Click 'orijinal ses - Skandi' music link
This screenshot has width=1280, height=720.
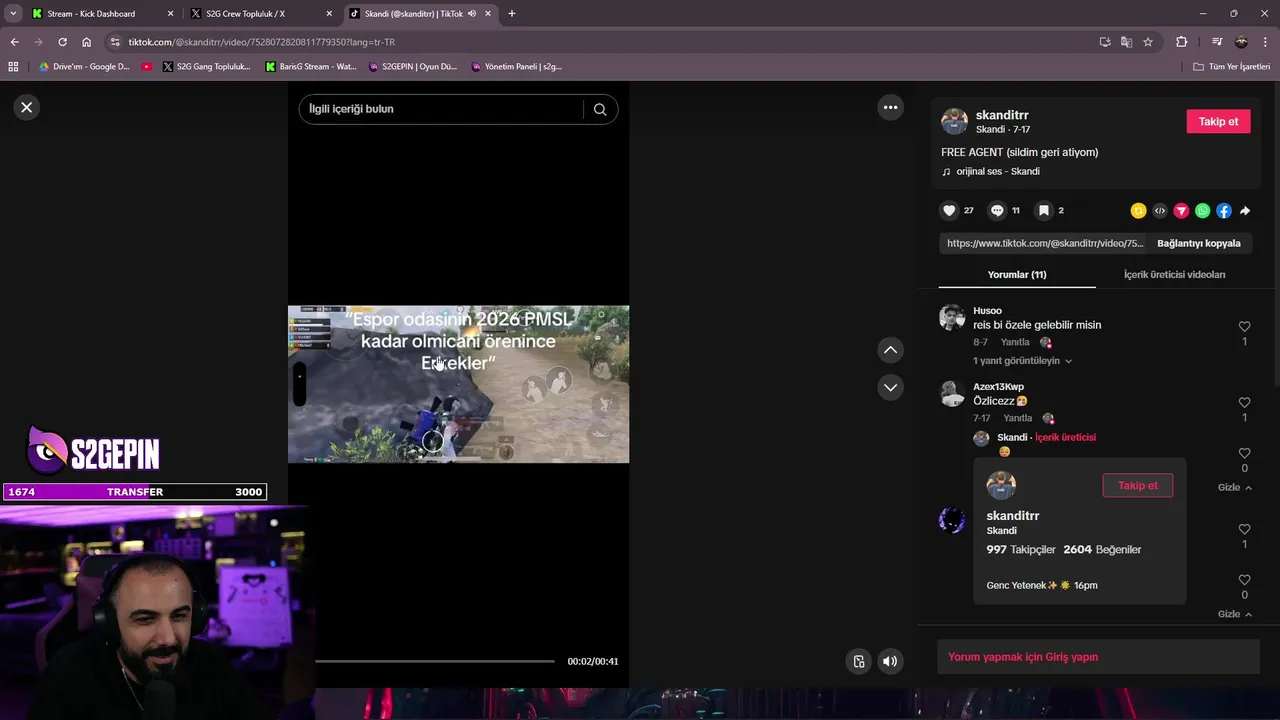coord(998,171)
